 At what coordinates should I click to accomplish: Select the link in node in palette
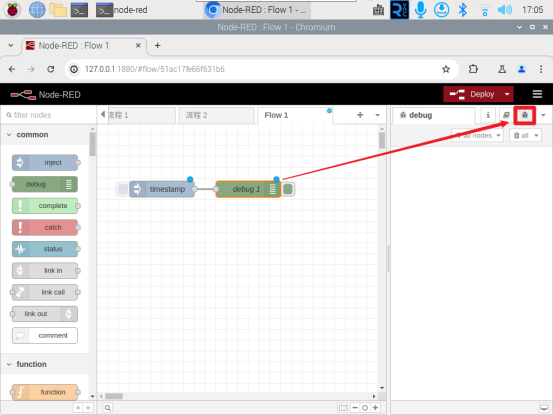45,270
